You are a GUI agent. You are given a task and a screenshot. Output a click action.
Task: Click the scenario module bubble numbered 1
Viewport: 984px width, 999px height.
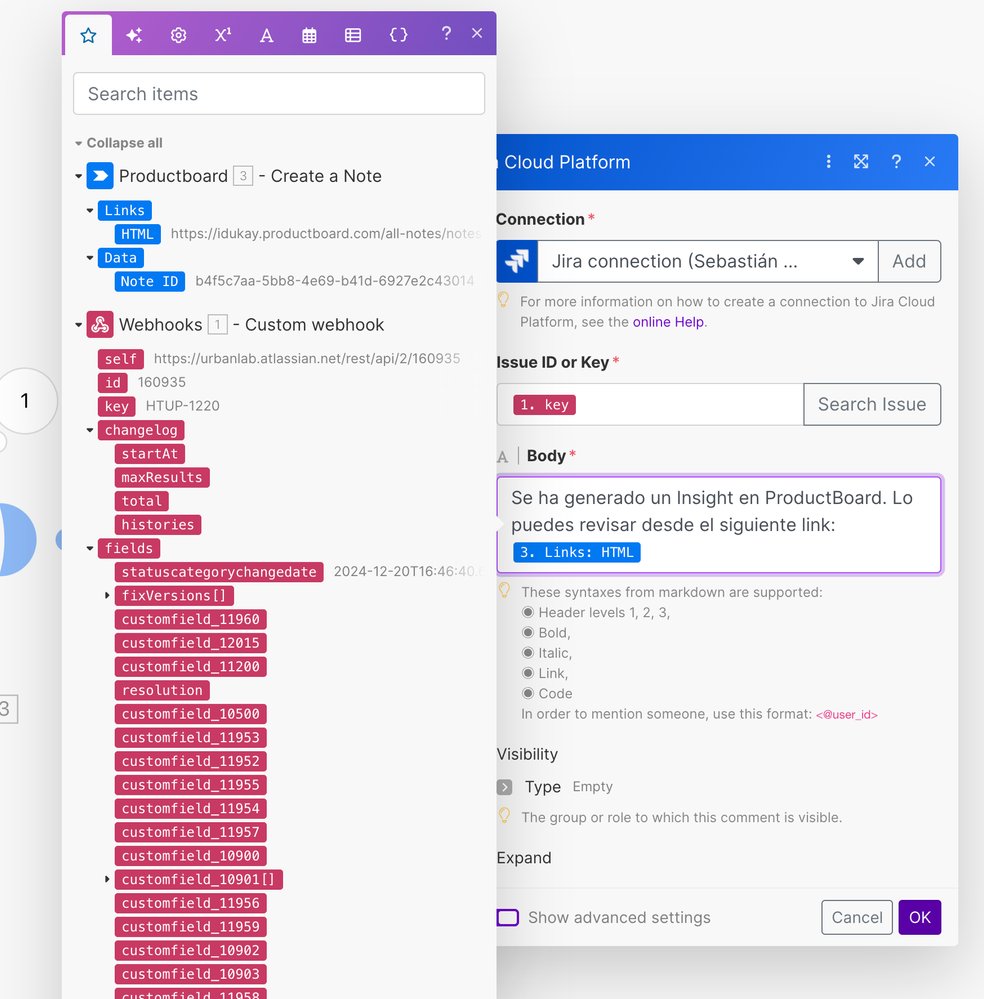[25, 401]
